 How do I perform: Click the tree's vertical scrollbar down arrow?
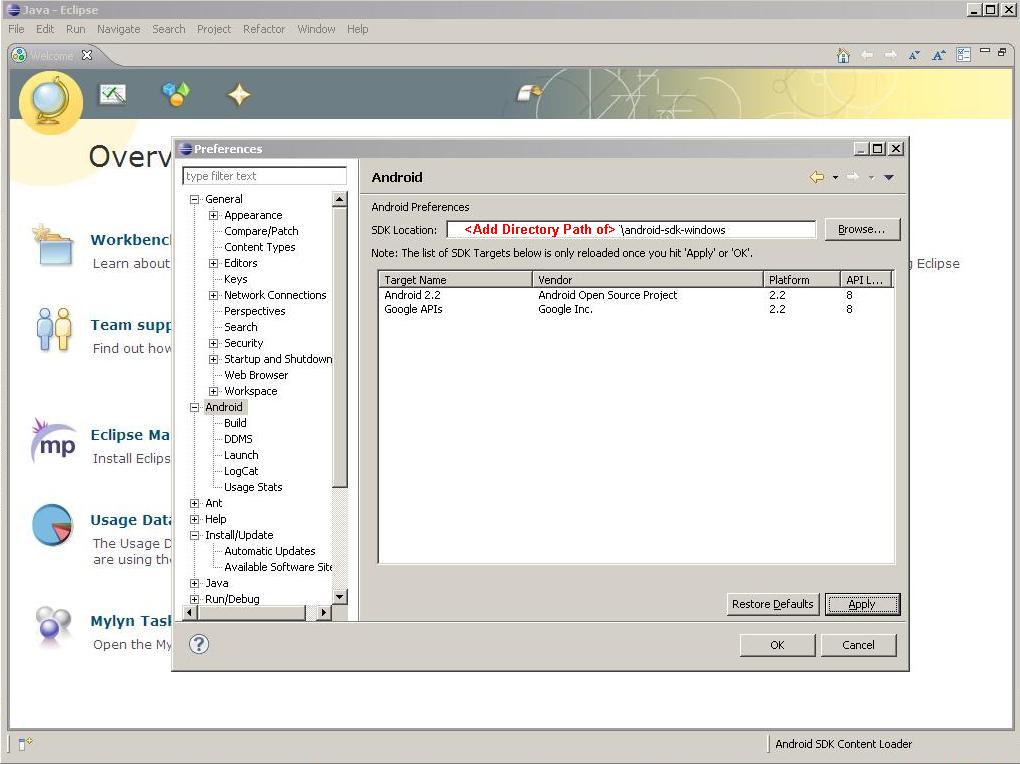(340, 596)
